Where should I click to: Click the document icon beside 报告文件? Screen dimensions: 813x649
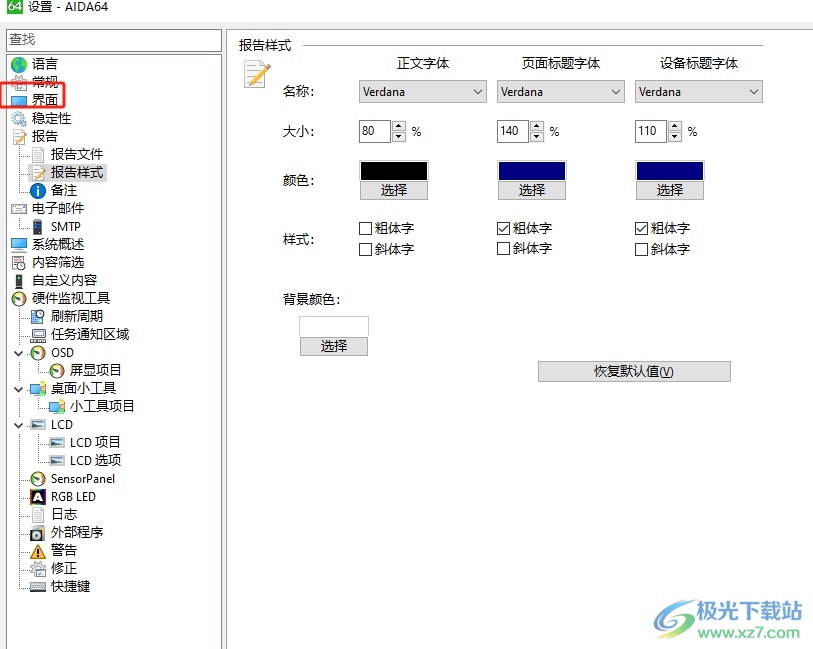[x=38, y=154]
